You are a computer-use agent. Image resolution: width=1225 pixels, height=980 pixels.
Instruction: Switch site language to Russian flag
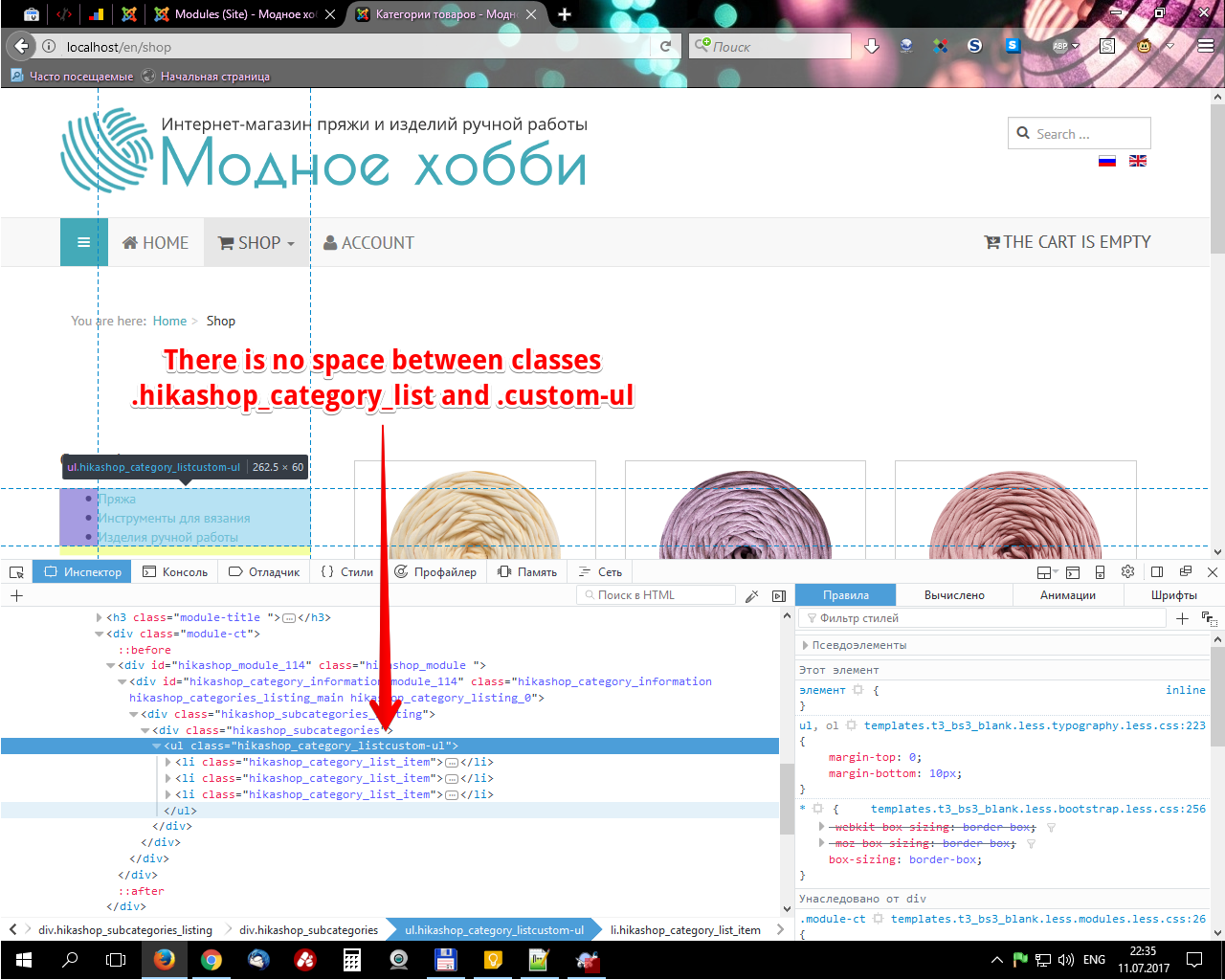(1107, 161)
